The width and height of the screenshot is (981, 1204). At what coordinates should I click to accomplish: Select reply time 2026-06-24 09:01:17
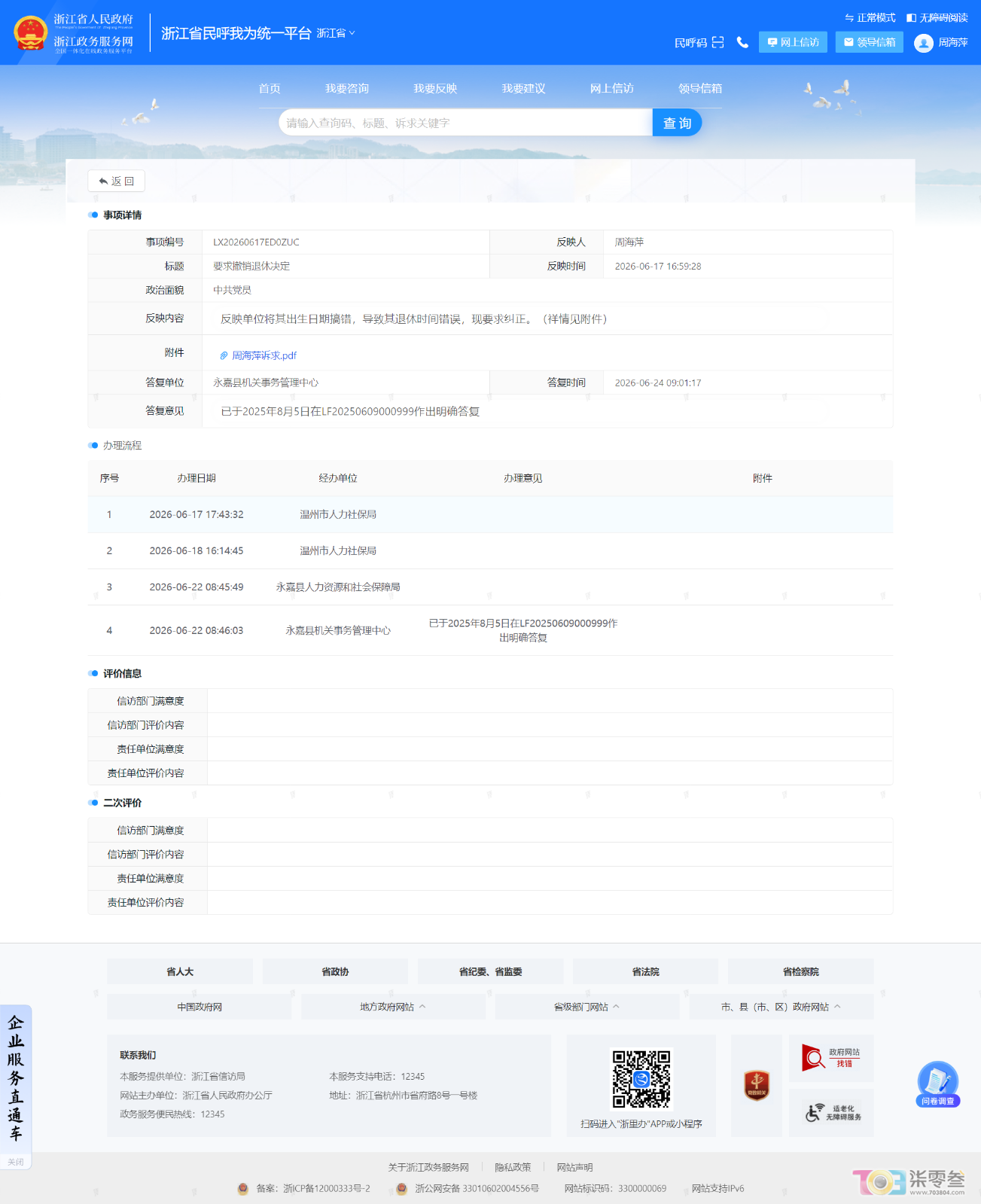click(658, 383)
